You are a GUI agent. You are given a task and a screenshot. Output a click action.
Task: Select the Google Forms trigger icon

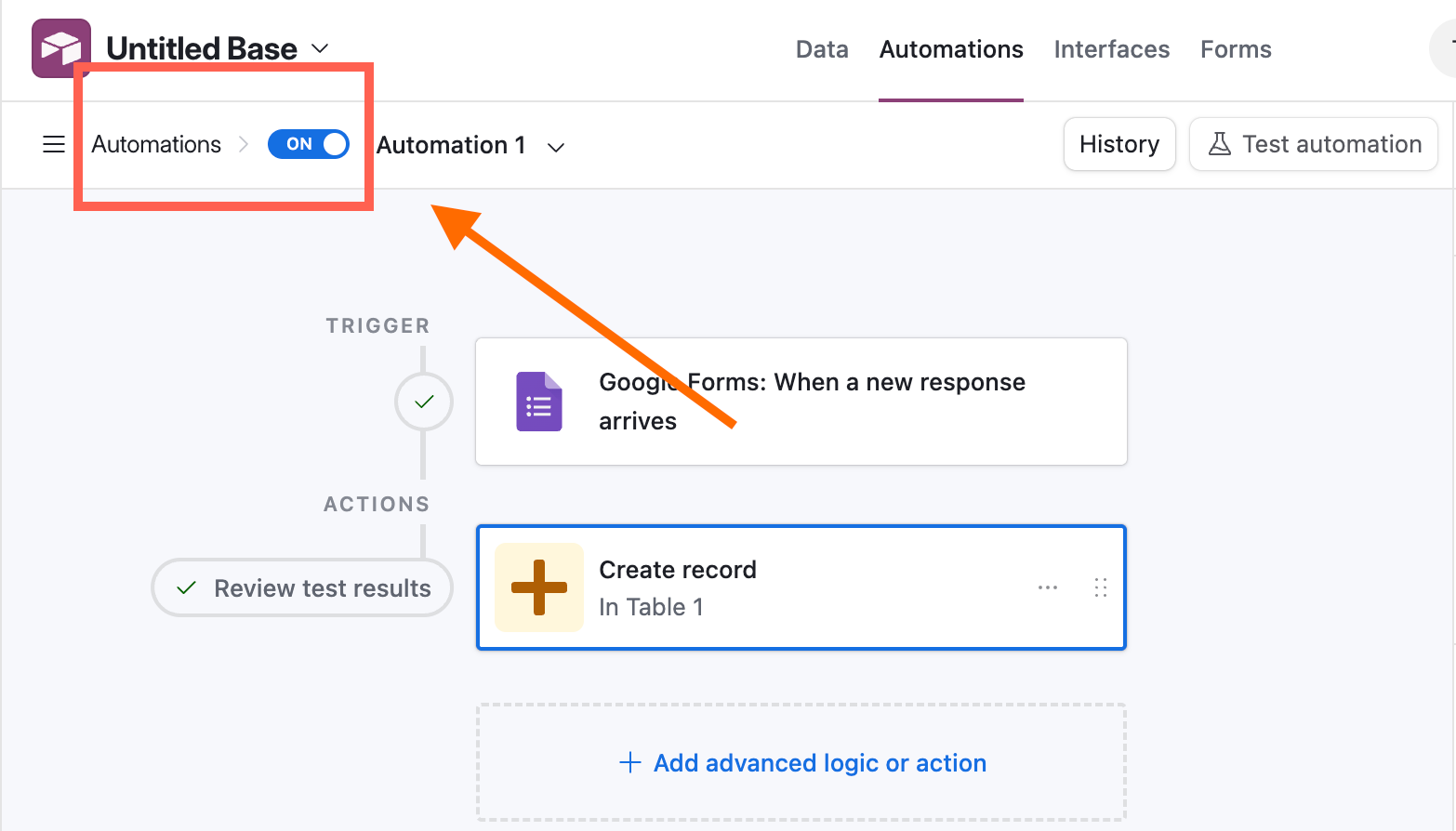pos(539,401)
